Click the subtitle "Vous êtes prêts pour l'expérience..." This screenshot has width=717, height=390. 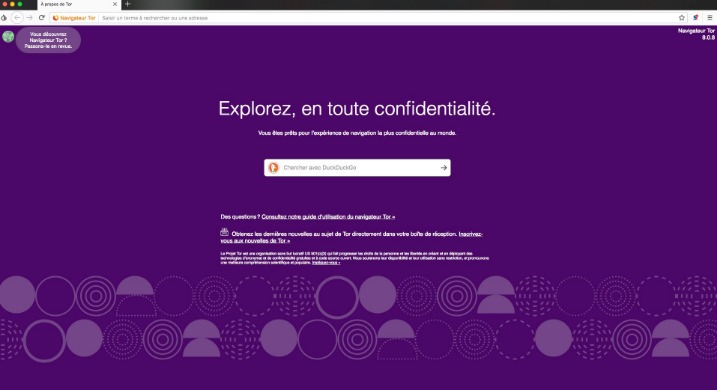(x=357, y=133)
